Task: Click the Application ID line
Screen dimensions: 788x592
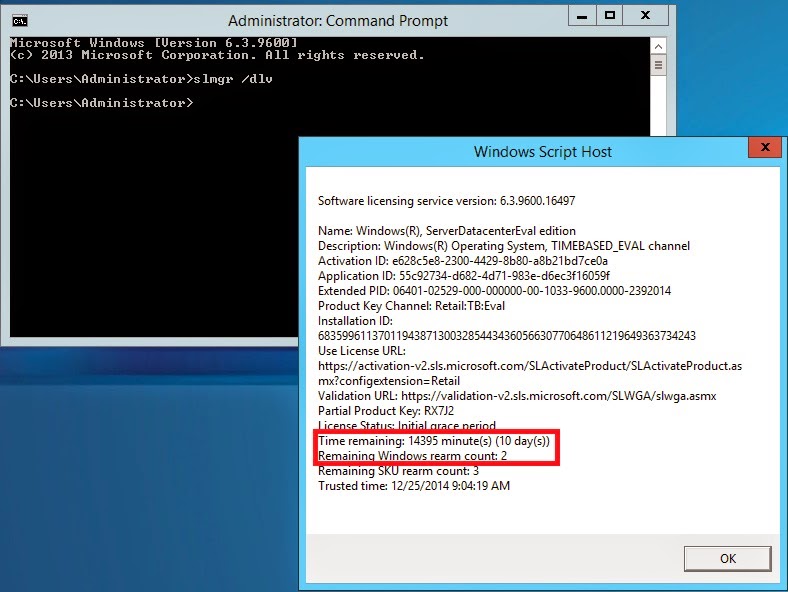Action: pyautogui.click(x=464, y=276)
